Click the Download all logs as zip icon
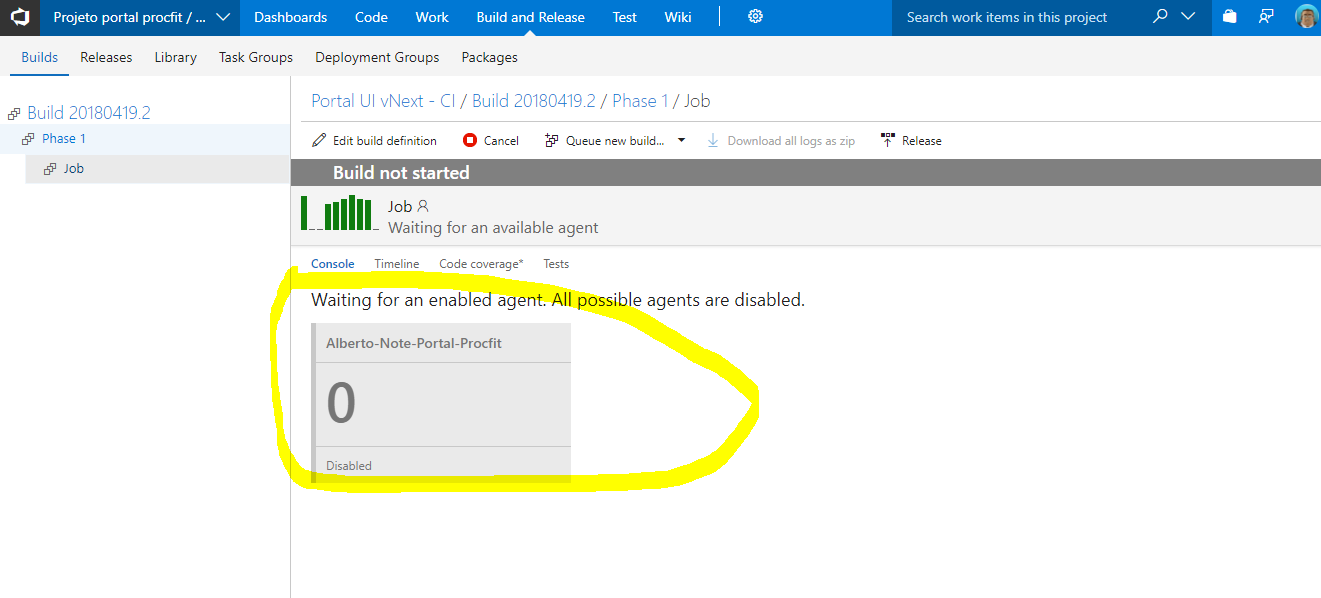 (712, 140)
